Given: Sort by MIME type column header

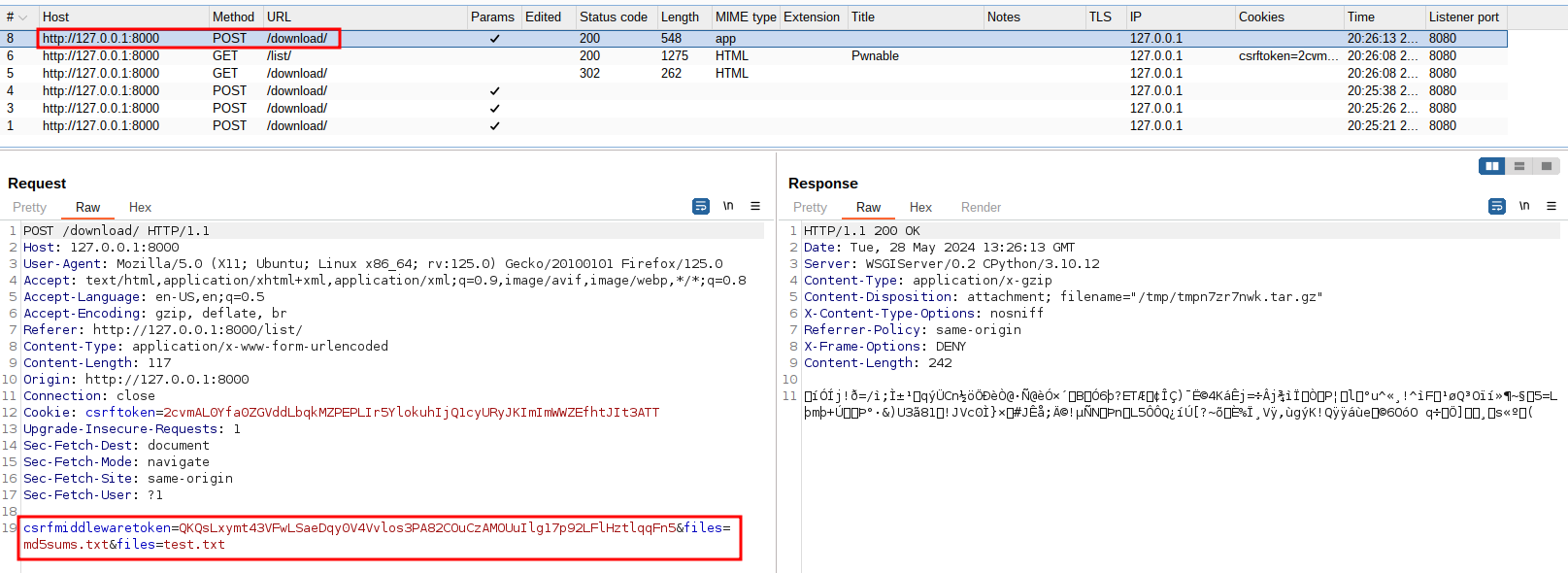Looking at the screenshot, I should pos(746,17).
